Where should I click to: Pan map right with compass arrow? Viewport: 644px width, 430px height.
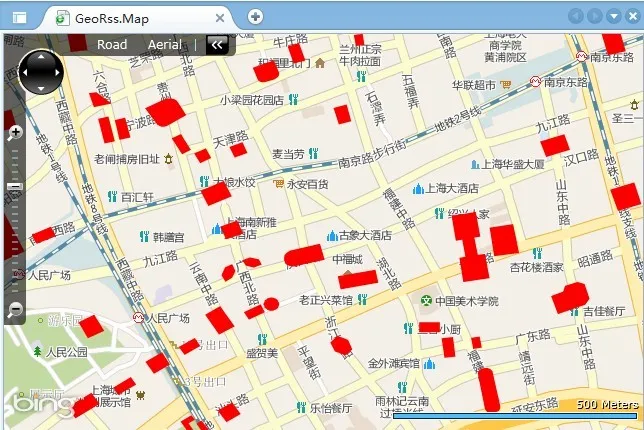(58, 73)
